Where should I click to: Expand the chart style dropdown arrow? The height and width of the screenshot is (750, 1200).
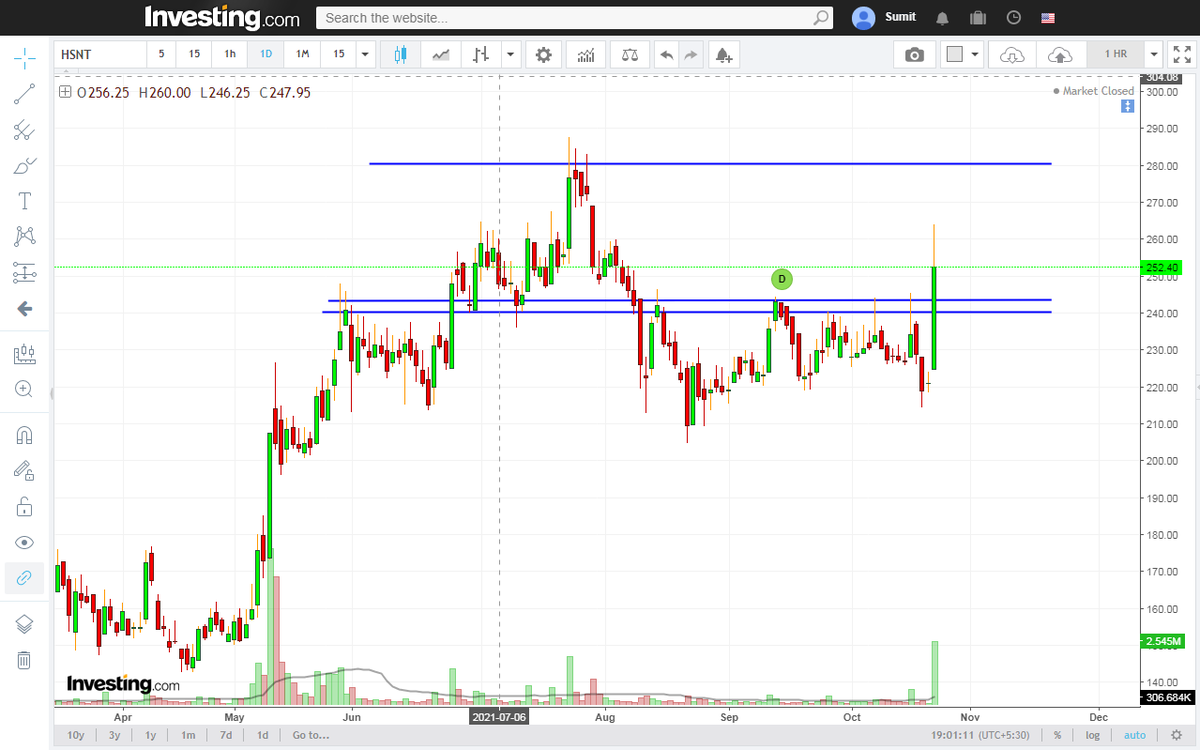click(512, 54)
